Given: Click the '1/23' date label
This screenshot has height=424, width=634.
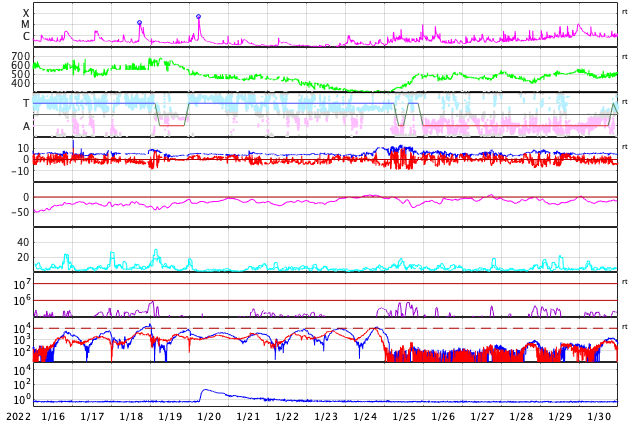Looking at the screenshot, I should click(x=326, y=417).
